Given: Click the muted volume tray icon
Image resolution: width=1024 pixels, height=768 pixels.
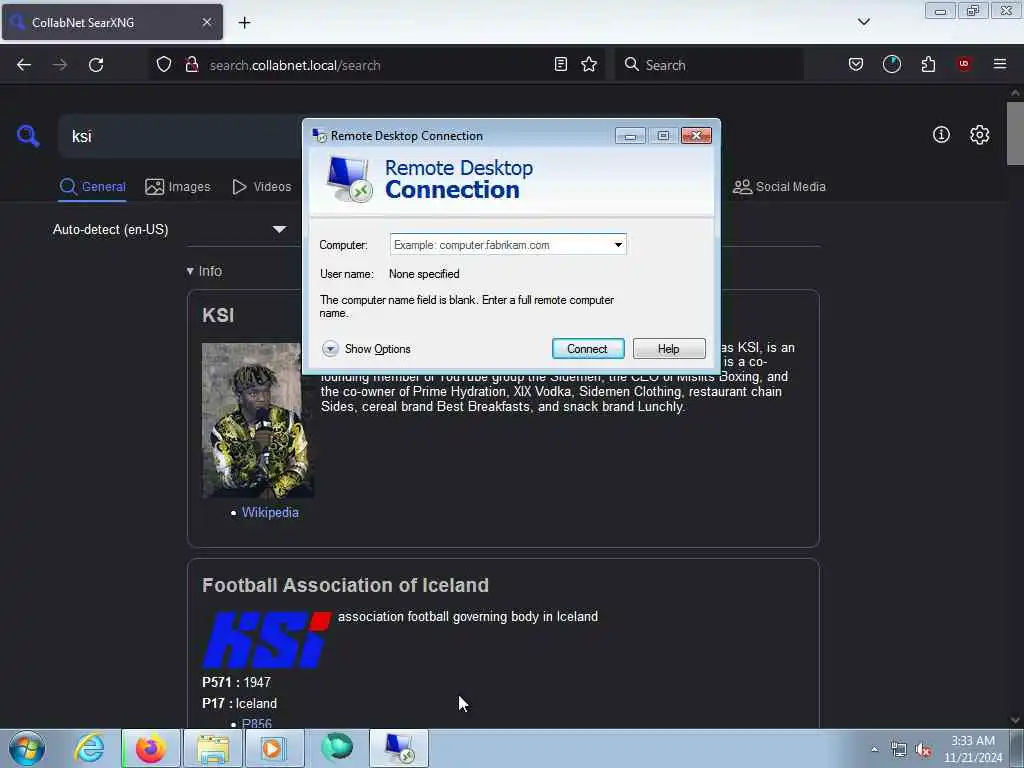Looking at the screenshot, I should 923,750.
